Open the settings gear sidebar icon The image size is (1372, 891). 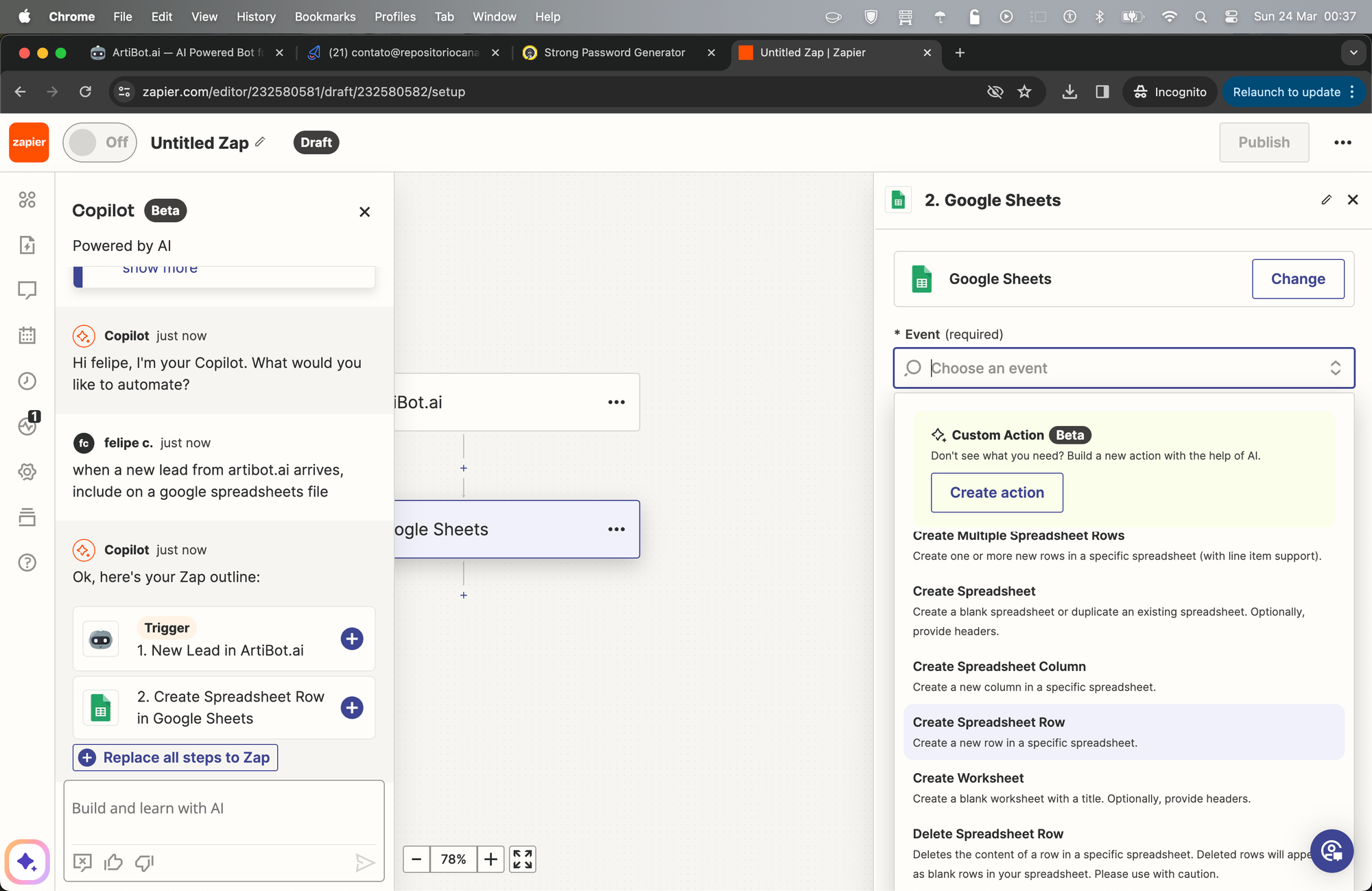click(27, 472)
